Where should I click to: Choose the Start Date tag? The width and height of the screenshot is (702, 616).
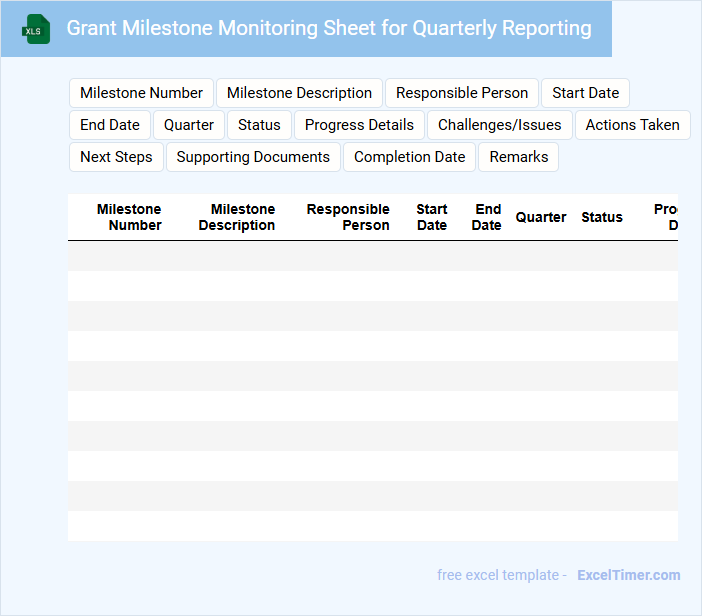pos(585,93)
